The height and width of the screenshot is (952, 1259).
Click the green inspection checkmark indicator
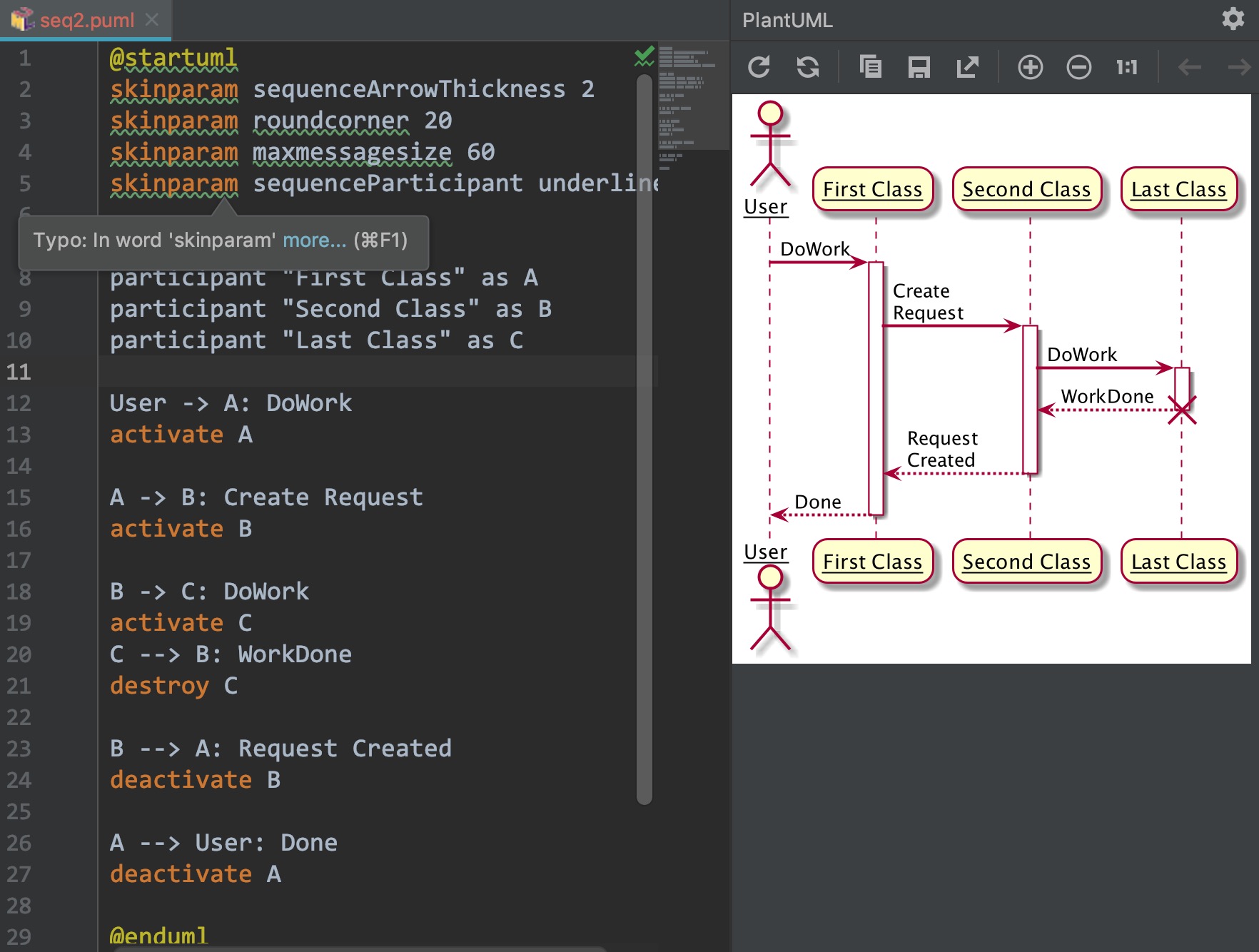pyautogui.click(x=644, y=56)
